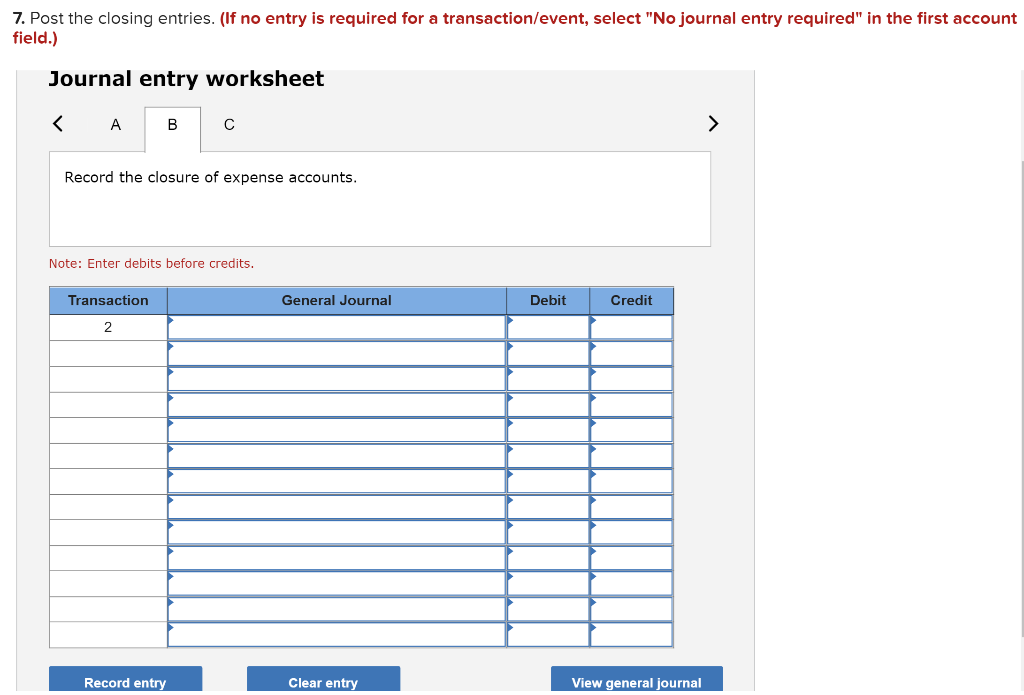Click the Record entry button
The height and width of the screenshot is (695, 1024).
click(x=125, y=680)
